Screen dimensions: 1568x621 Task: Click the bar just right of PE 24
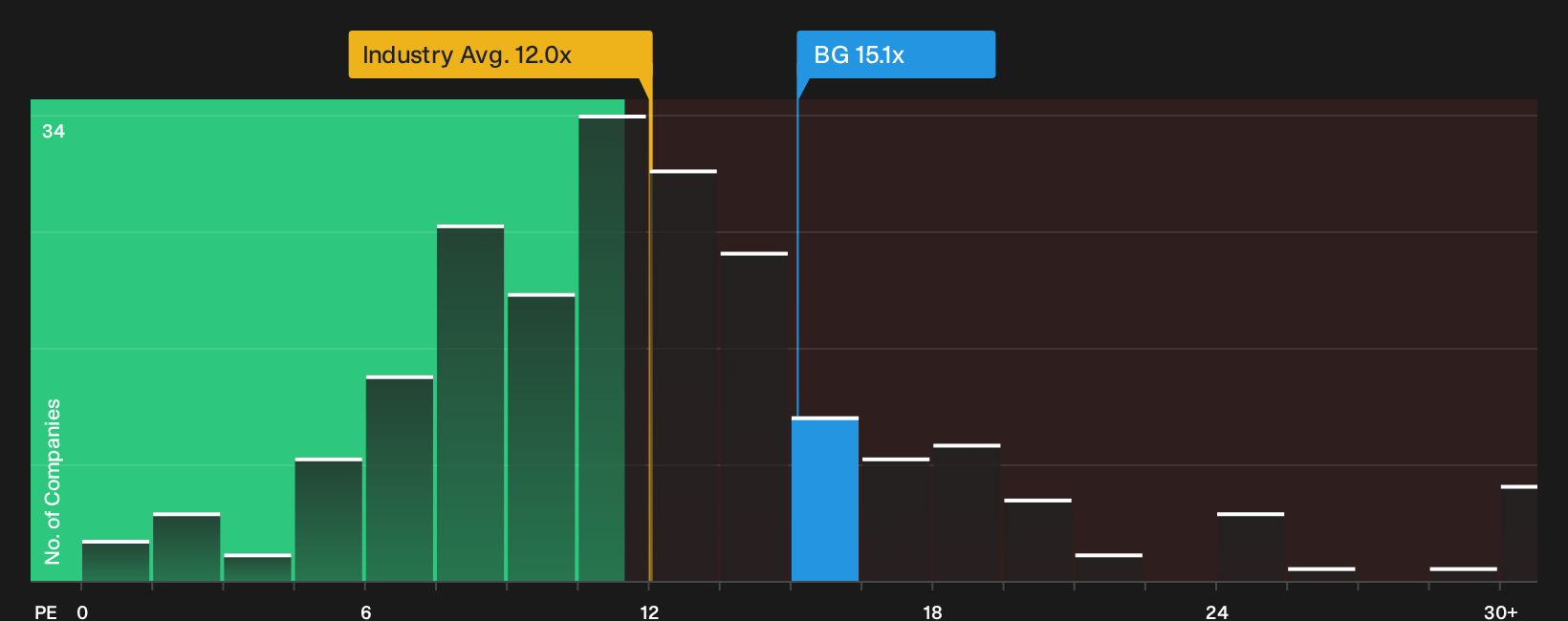point(1251,546)
